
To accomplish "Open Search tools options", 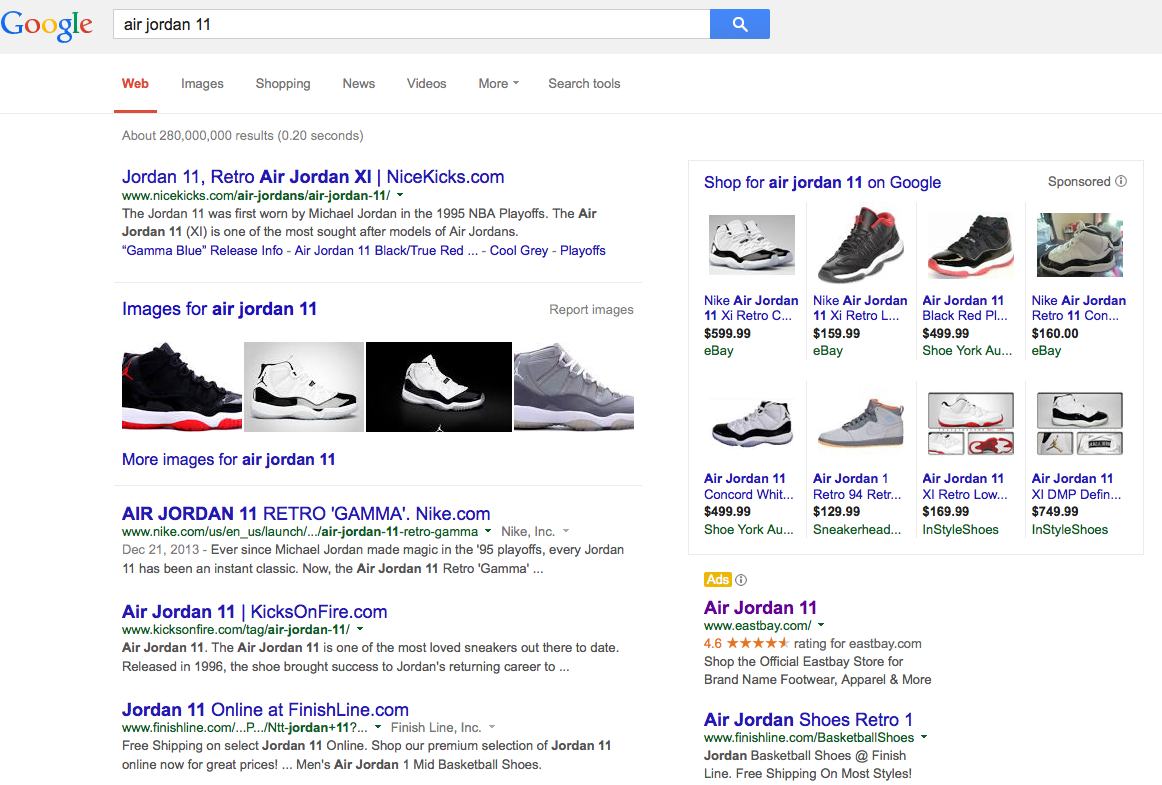I will pos(584,84).
